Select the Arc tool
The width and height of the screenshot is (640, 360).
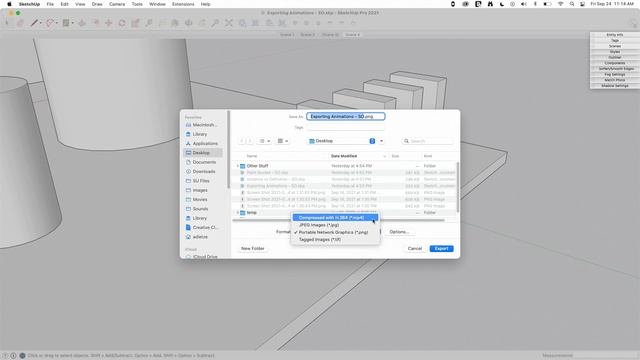pyautogui.click(x=50, y=23)
